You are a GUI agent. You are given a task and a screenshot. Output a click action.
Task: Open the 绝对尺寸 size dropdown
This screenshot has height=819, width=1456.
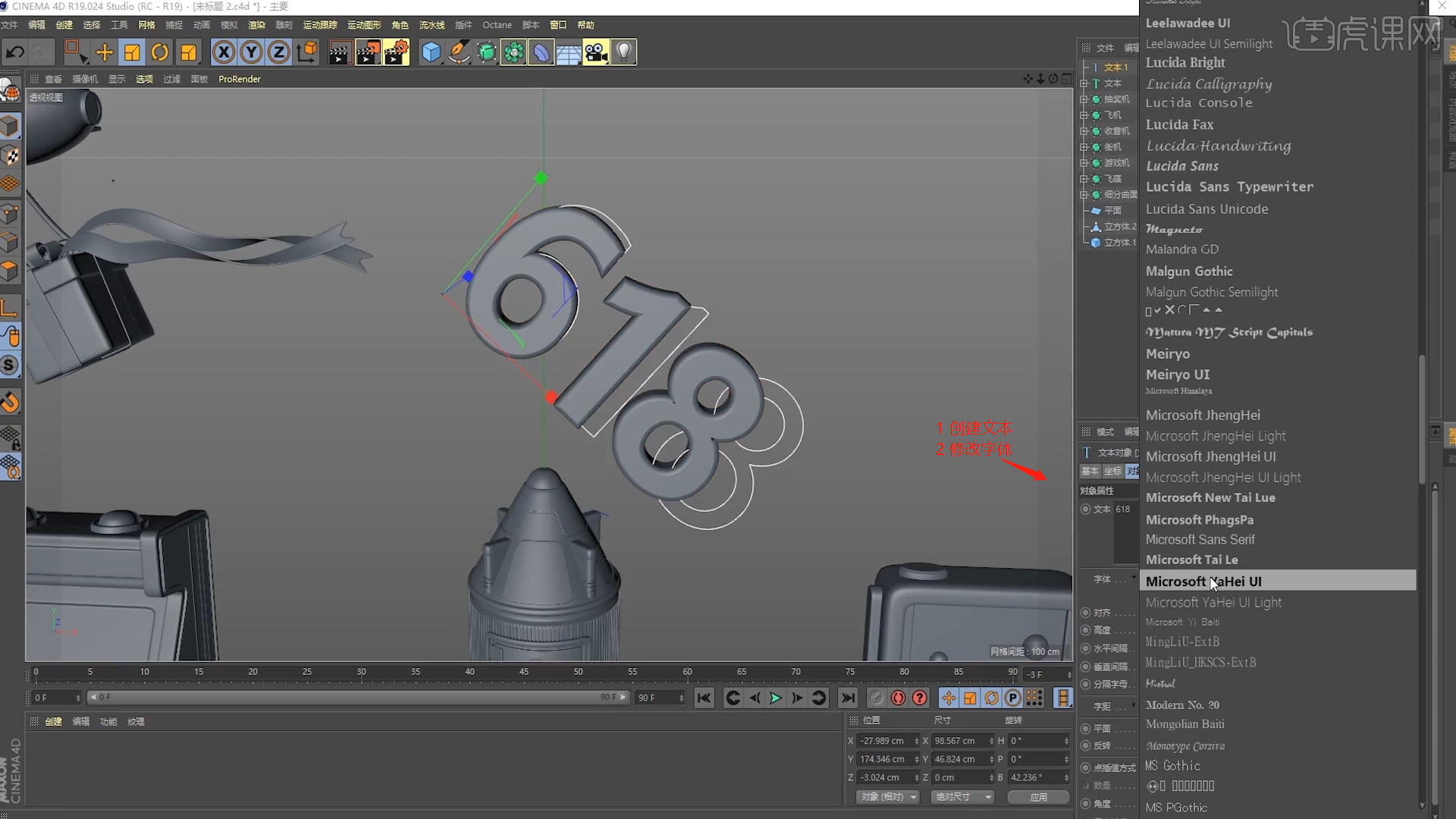962,797
